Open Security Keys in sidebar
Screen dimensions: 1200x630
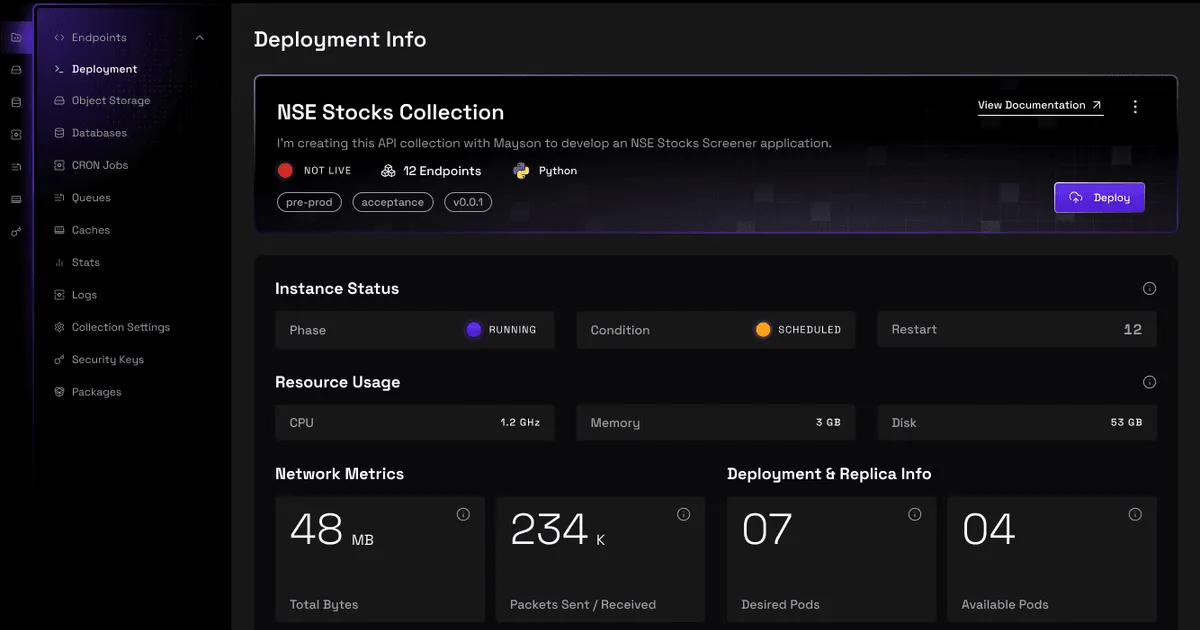pyautogui.click(x=107, y=360)
